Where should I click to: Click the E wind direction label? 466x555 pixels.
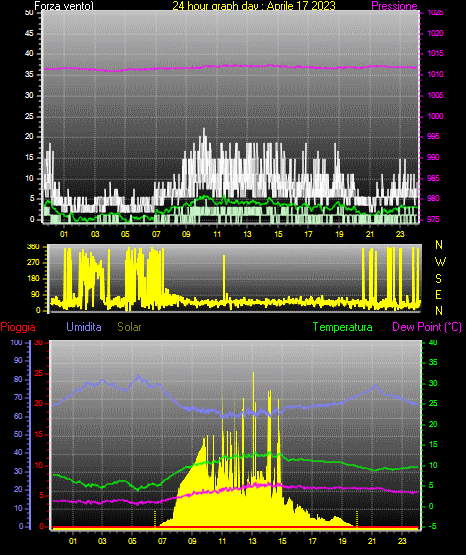point(438,294)
